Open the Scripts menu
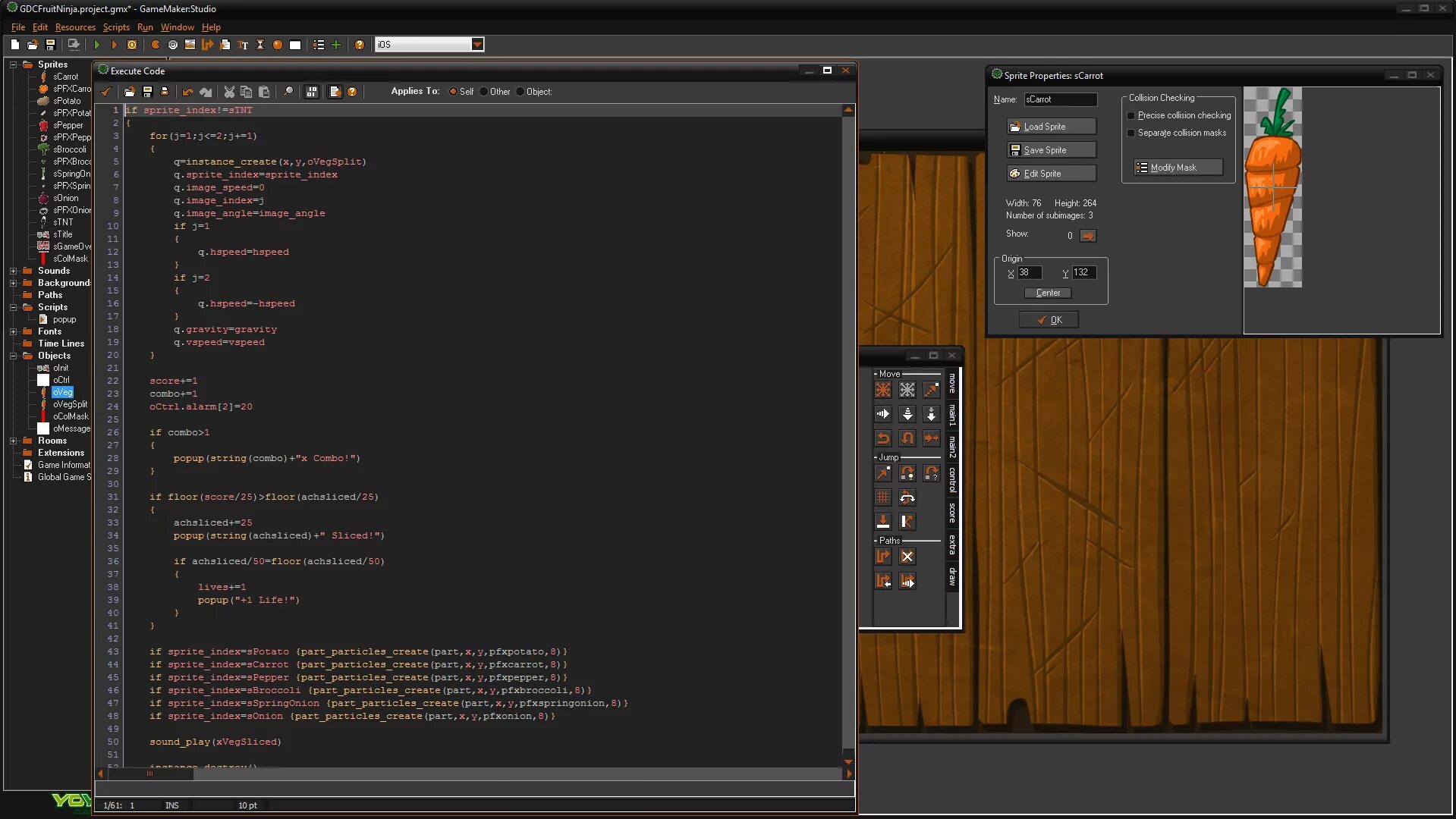Viewport: 1456px width, 819px height. point(115,27)
